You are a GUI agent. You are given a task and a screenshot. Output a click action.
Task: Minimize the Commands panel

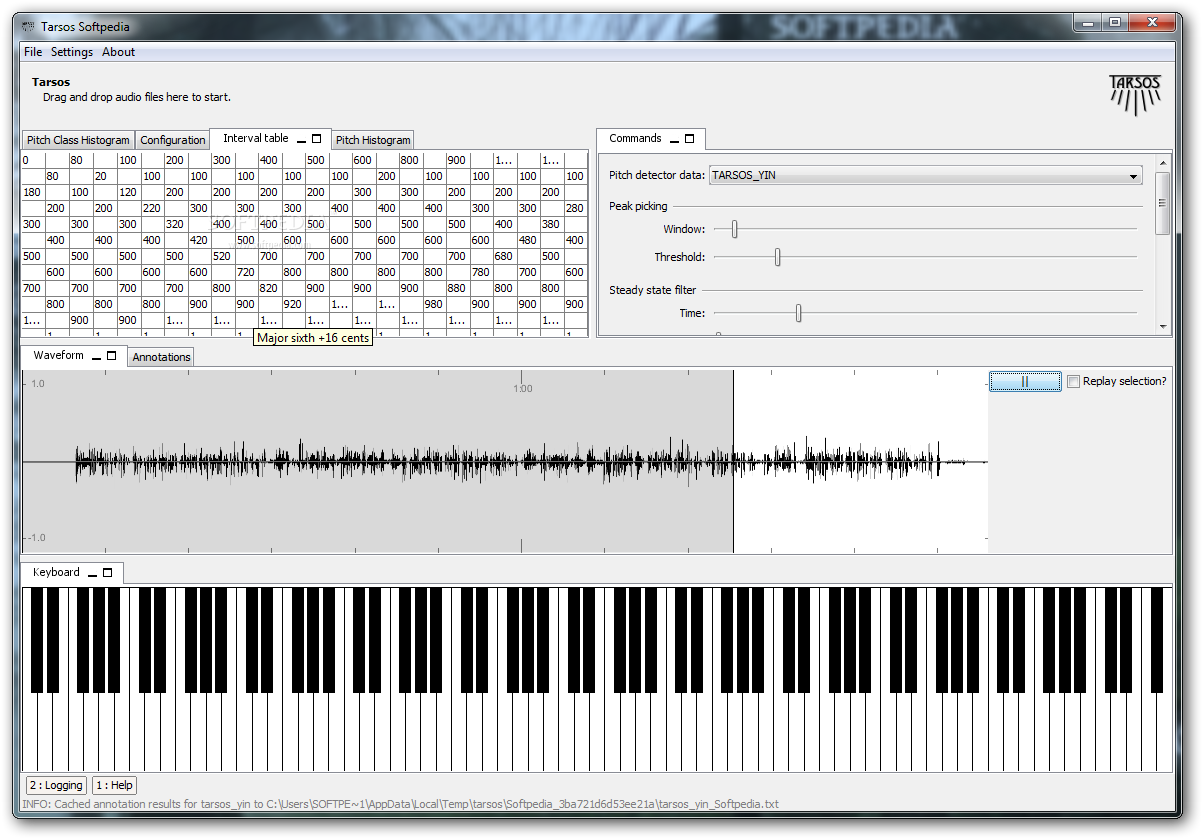675,140
